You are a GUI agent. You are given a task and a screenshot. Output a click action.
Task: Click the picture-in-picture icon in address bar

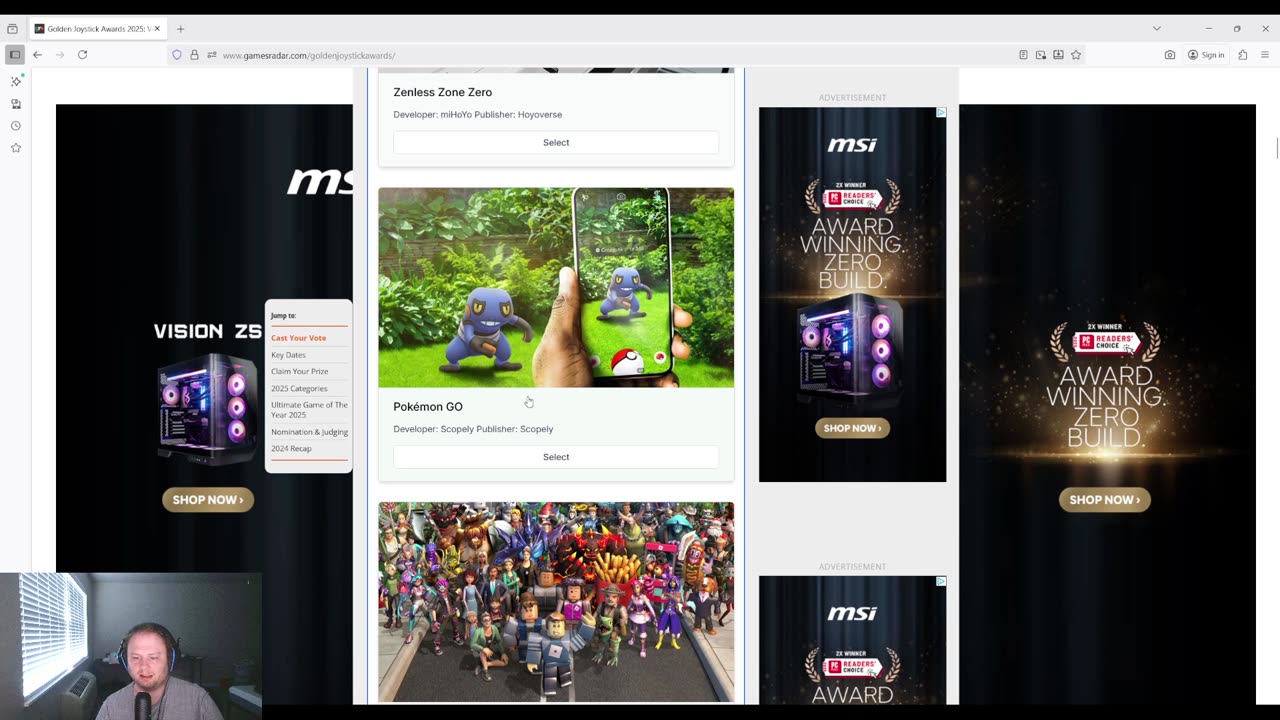pyautogui.click(x=1041, y=55)
